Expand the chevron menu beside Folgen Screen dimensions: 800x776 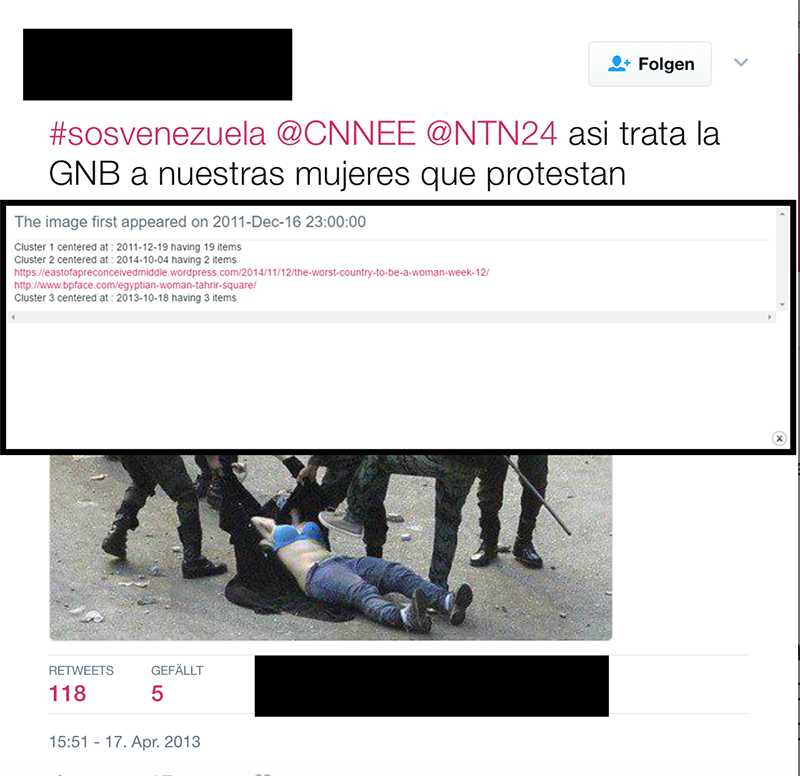click(x=741, y=62)
